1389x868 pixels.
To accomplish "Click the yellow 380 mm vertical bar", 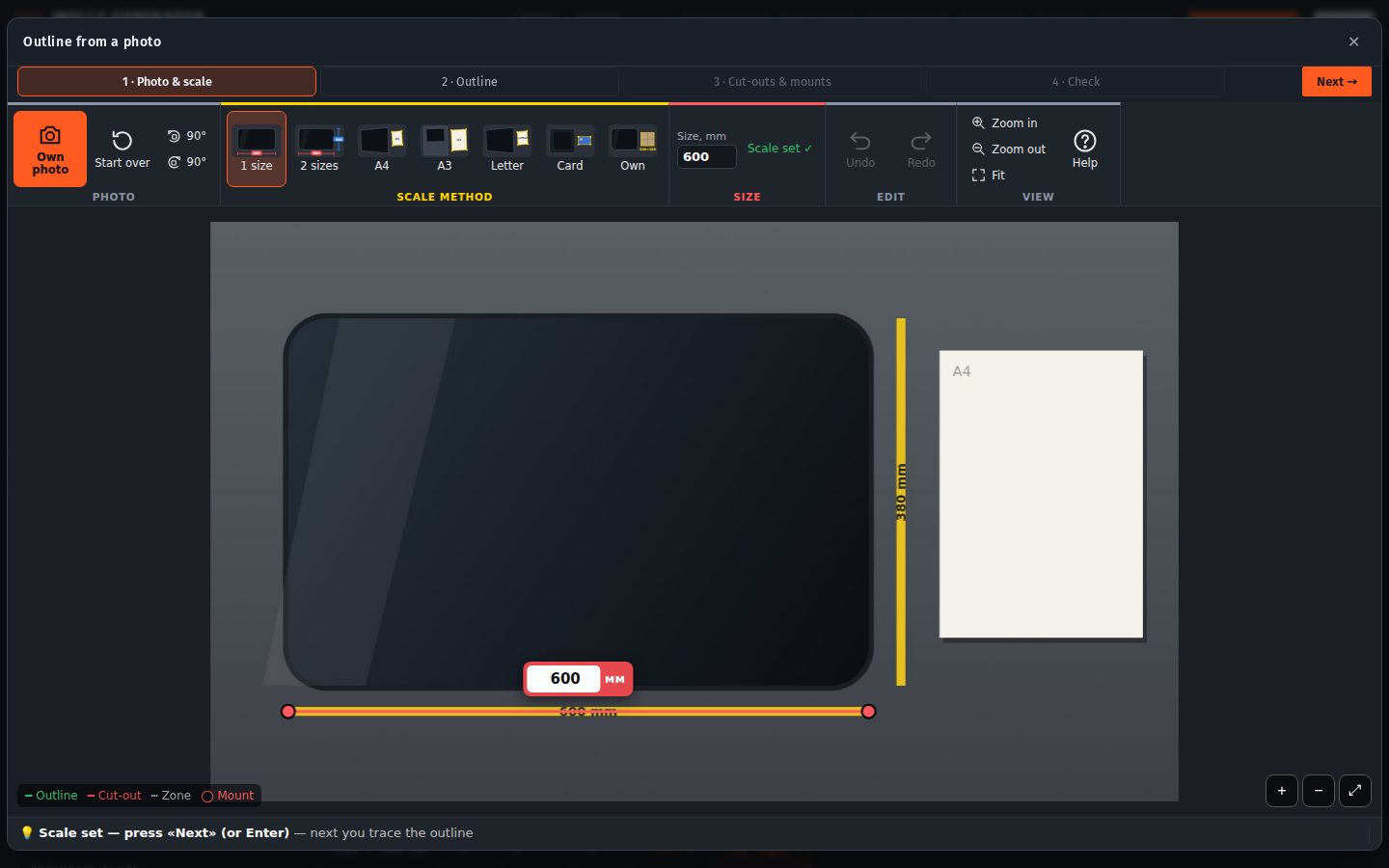I will pyautogui.click(x=901, y=502).
